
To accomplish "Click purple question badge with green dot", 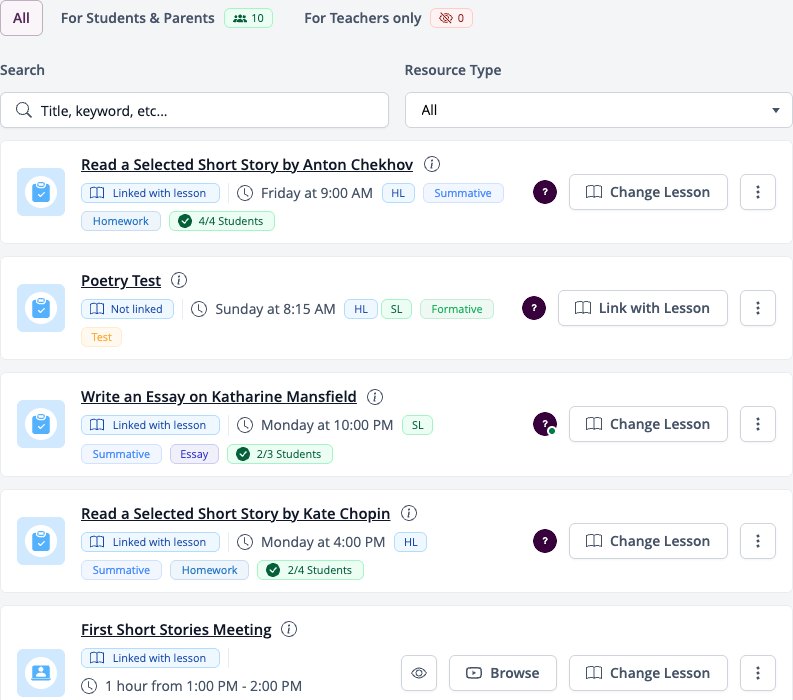I will pos(545,424).
